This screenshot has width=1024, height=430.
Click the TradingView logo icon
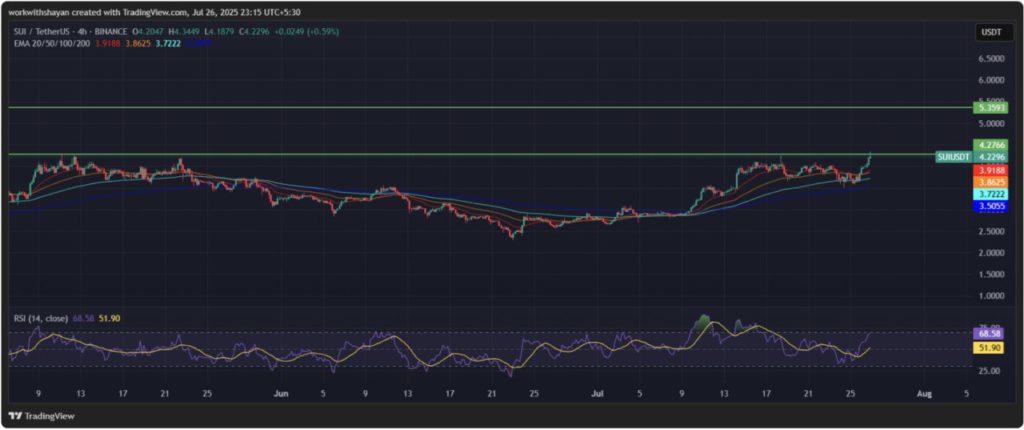coord(15,414)
